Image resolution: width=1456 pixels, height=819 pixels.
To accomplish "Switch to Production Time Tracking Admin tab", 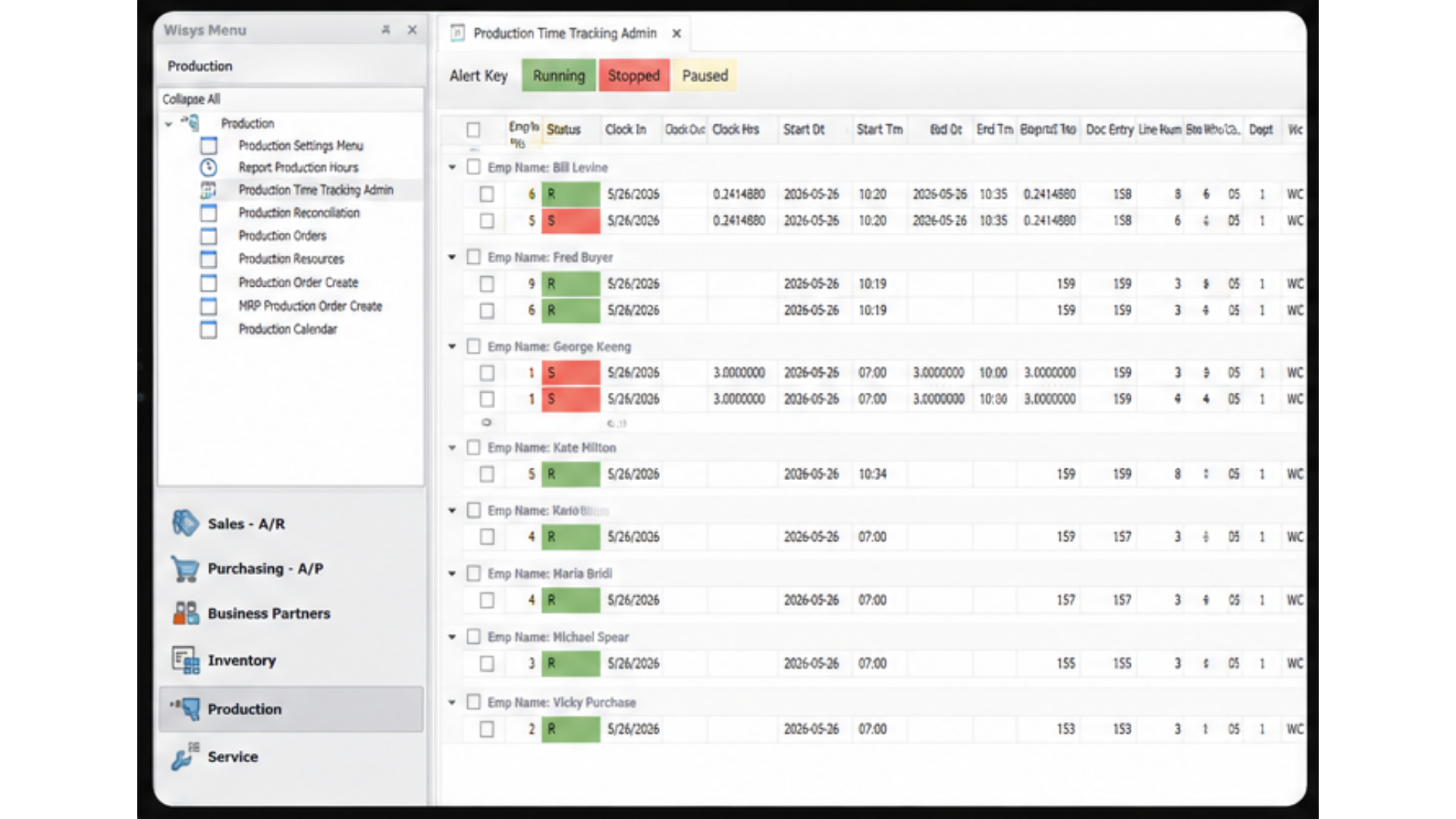I will tap(565, 33).
